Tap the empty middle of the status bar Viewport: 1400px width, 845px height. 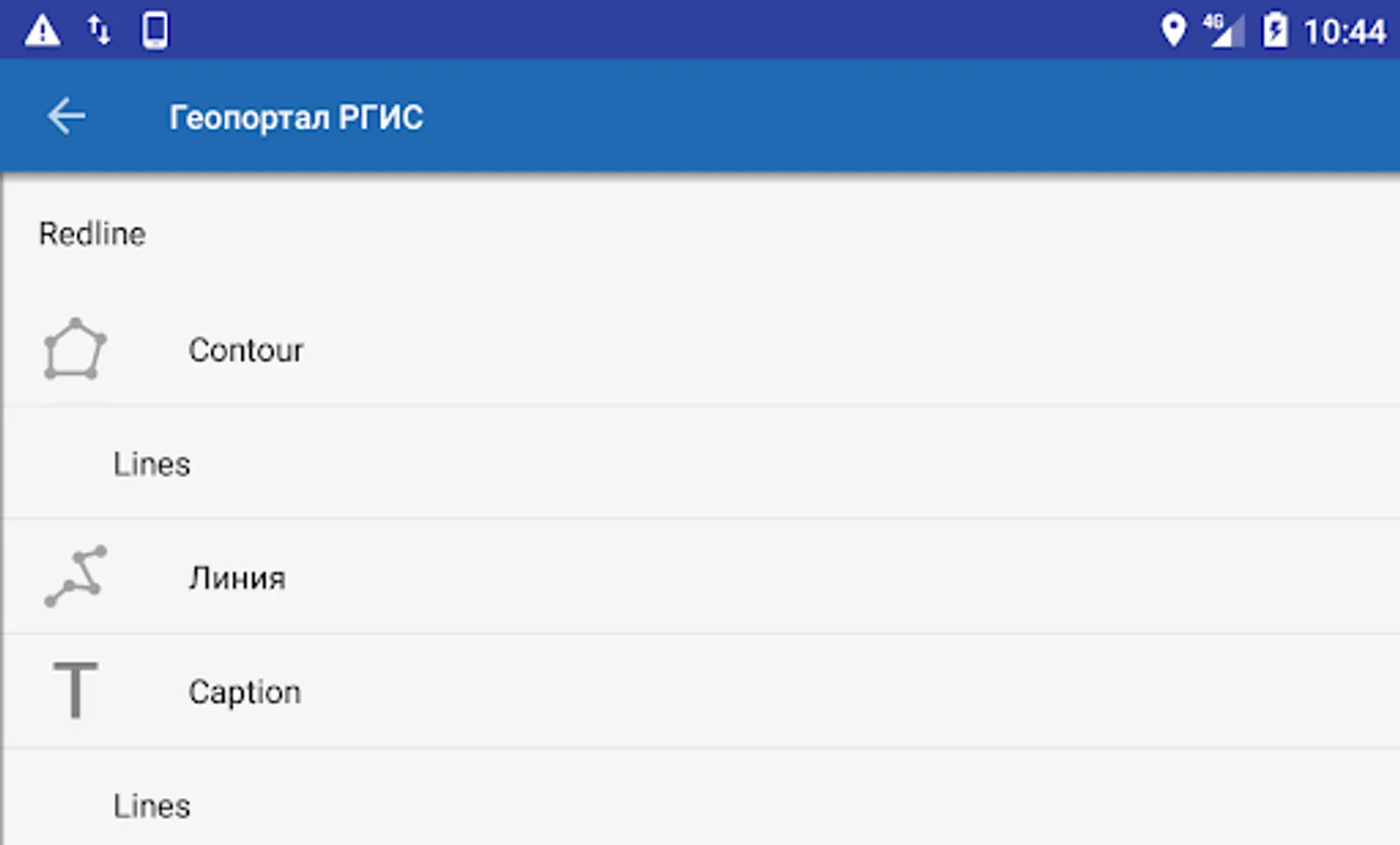point(657,30)
